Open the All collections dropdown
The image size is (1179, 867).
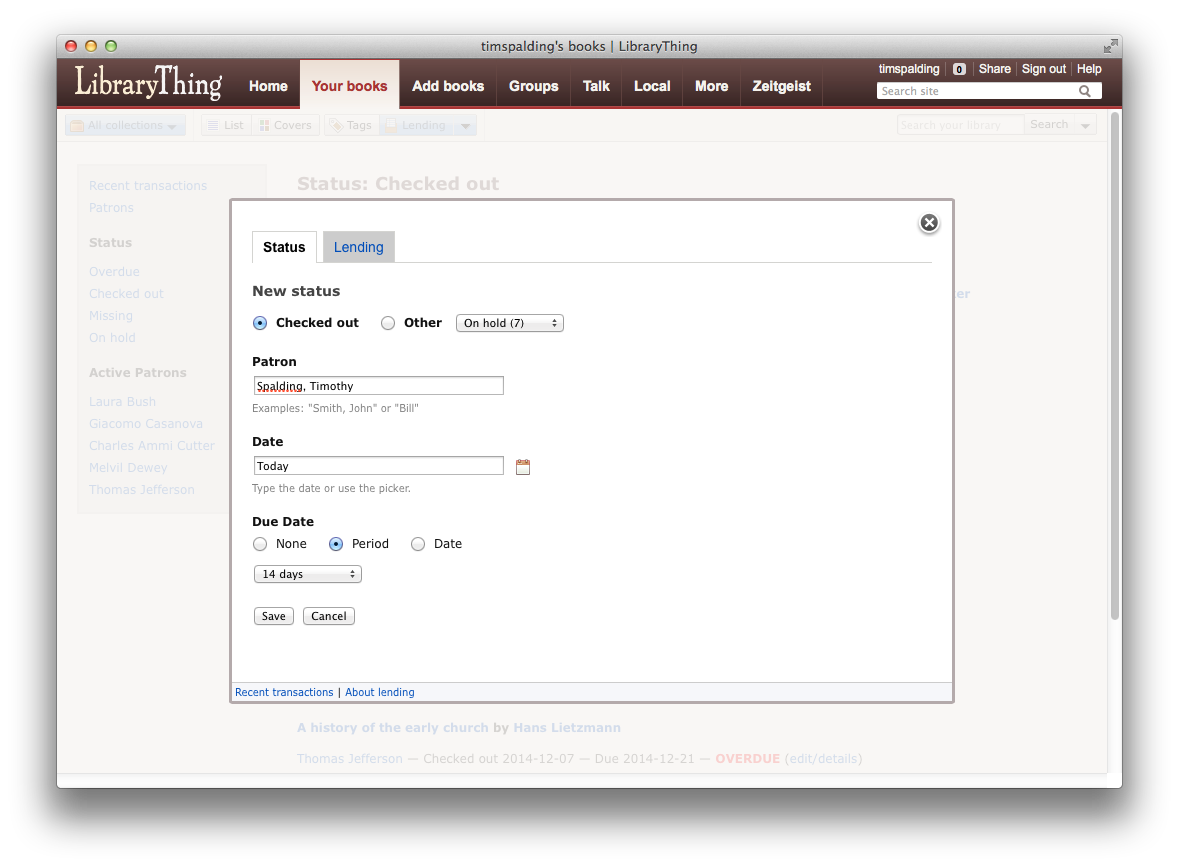click(125, 126)
